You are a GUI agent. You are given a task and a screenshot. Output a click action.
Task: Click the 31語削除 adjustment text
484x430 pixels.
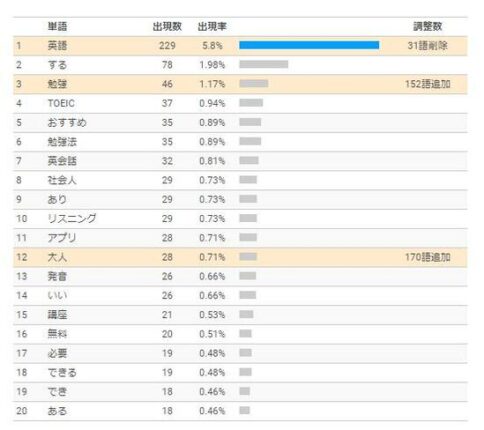click(x=428, y=46)
